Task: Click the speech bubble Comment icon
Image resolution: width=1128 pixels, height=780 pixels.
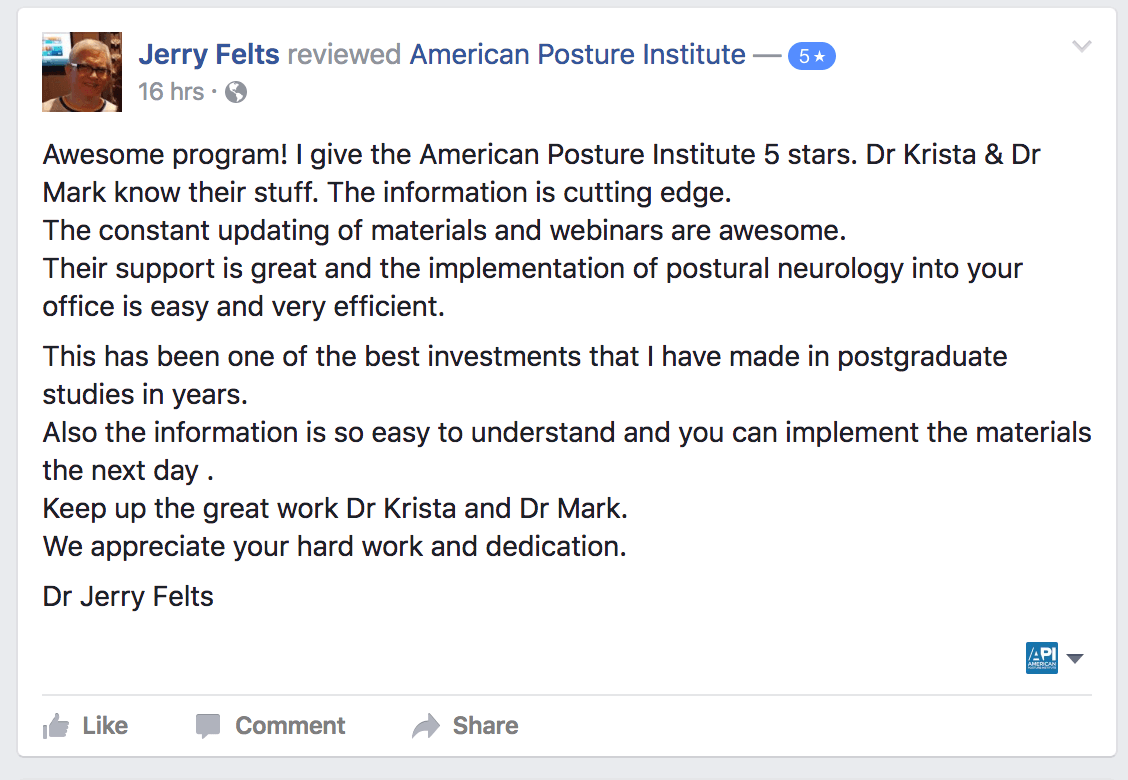Action: [x=208, y=726]
